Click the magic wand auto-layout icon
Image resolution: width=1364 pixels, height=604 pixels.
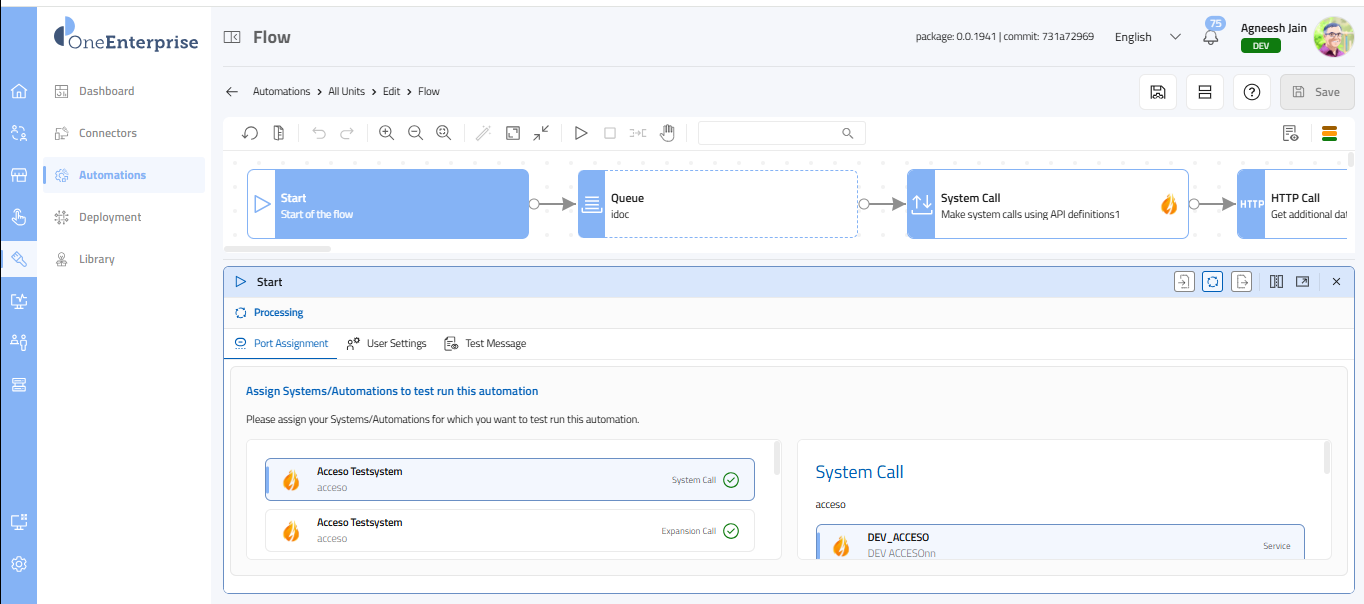pyautogui.click(x=483, y=133)
